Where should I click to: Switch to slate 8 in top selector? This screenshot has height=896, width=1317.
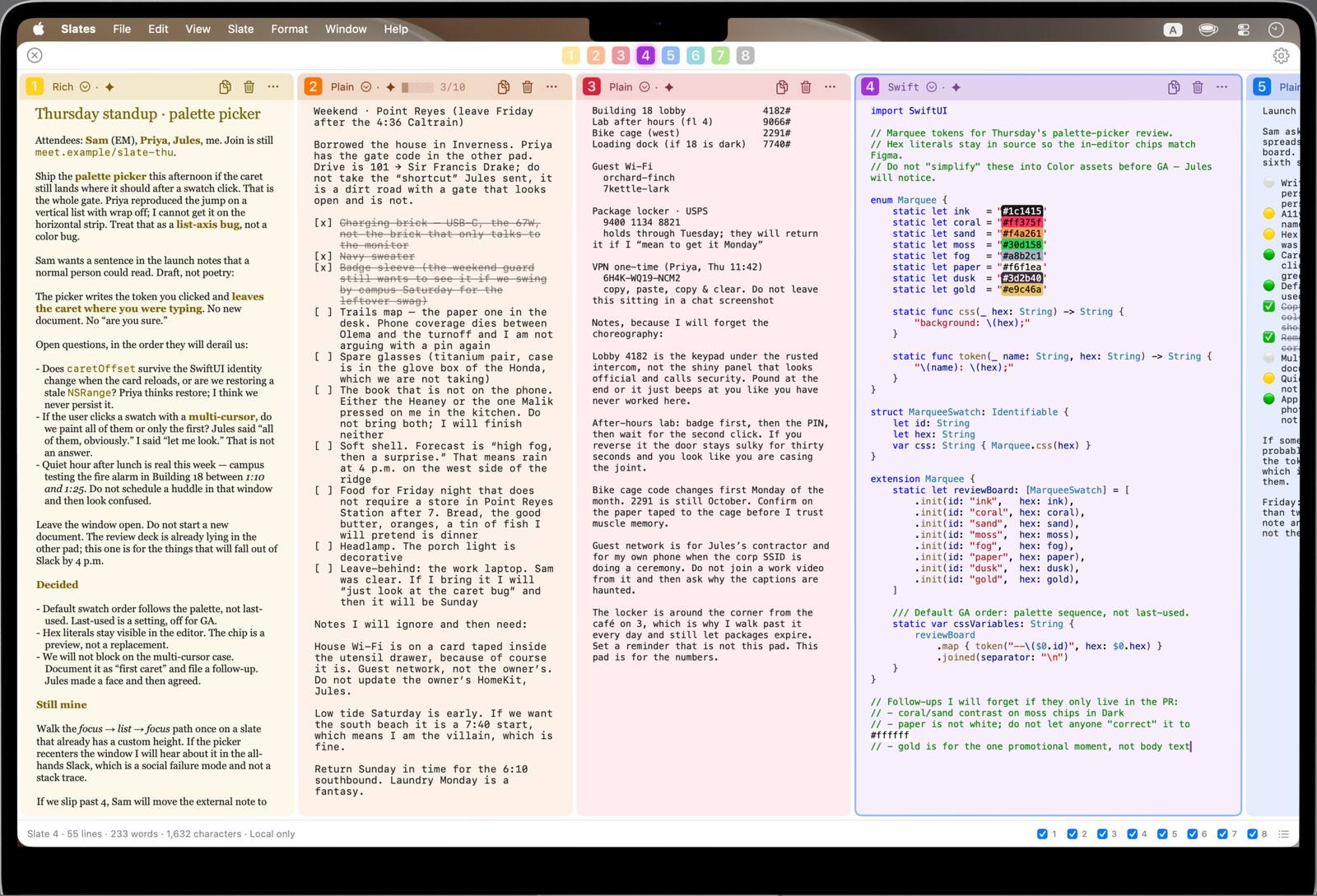coord(745,55)
